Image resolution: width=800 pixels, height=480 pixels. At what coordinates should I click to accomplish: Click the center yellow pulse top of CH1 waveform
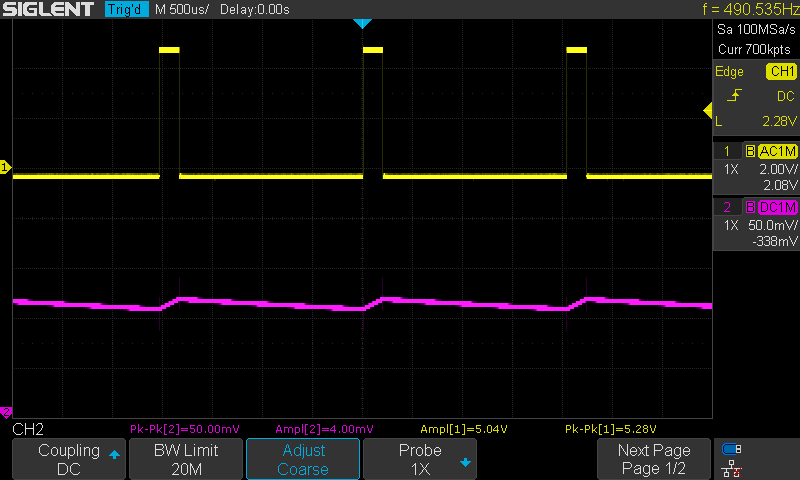click(x=373, y=50)
